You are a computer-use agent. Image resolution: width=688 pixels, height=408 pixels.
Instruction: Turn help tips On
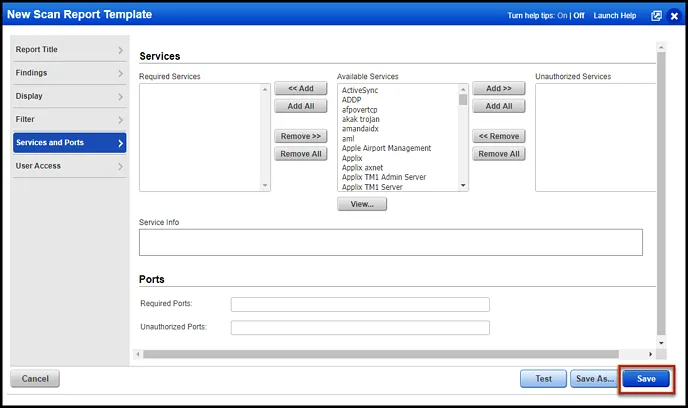tap(562, 15)
